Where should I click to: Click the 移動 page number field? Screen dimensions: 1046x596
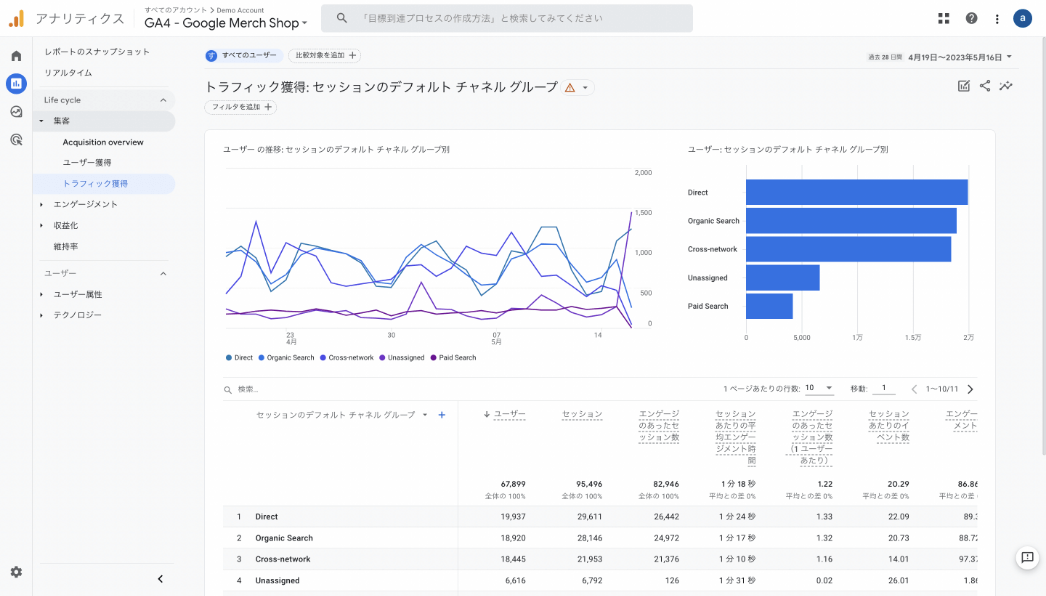(885, 388)
